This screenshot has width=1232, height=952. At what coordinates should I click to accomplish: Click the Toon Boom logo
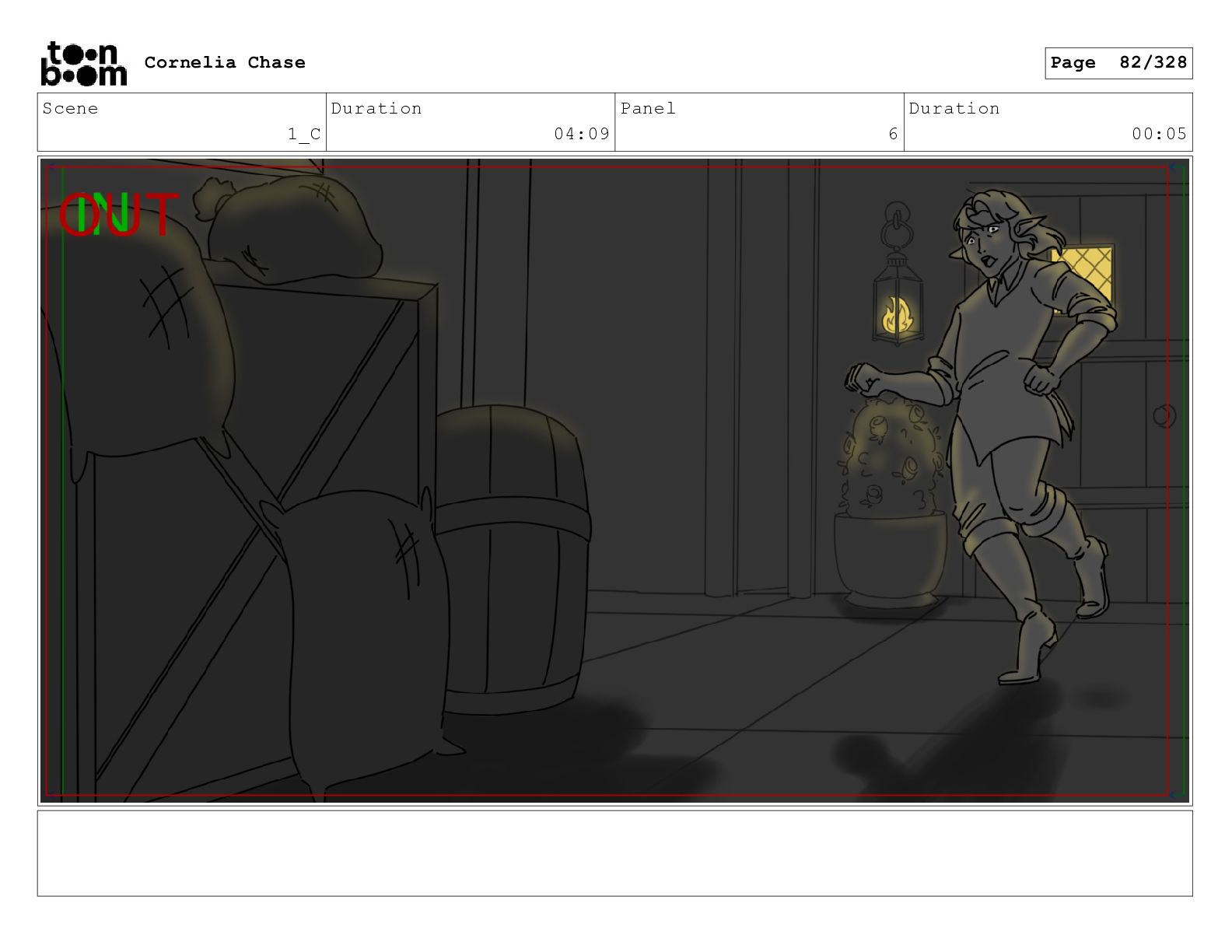[83, 63]
